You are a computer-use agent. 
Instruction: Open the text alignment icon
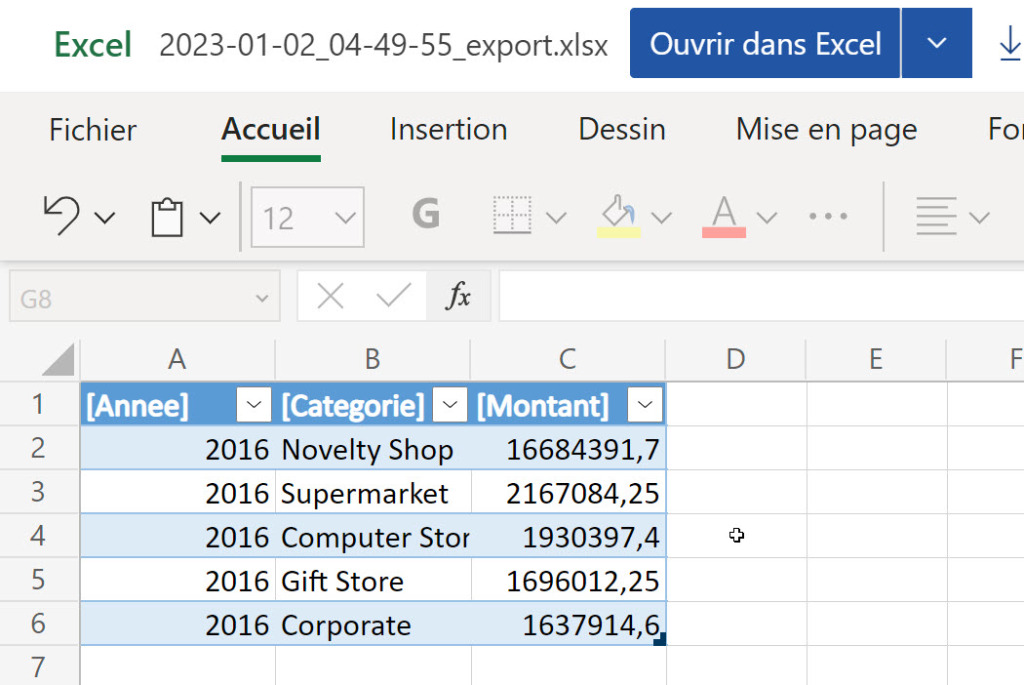tap(938, 216)
